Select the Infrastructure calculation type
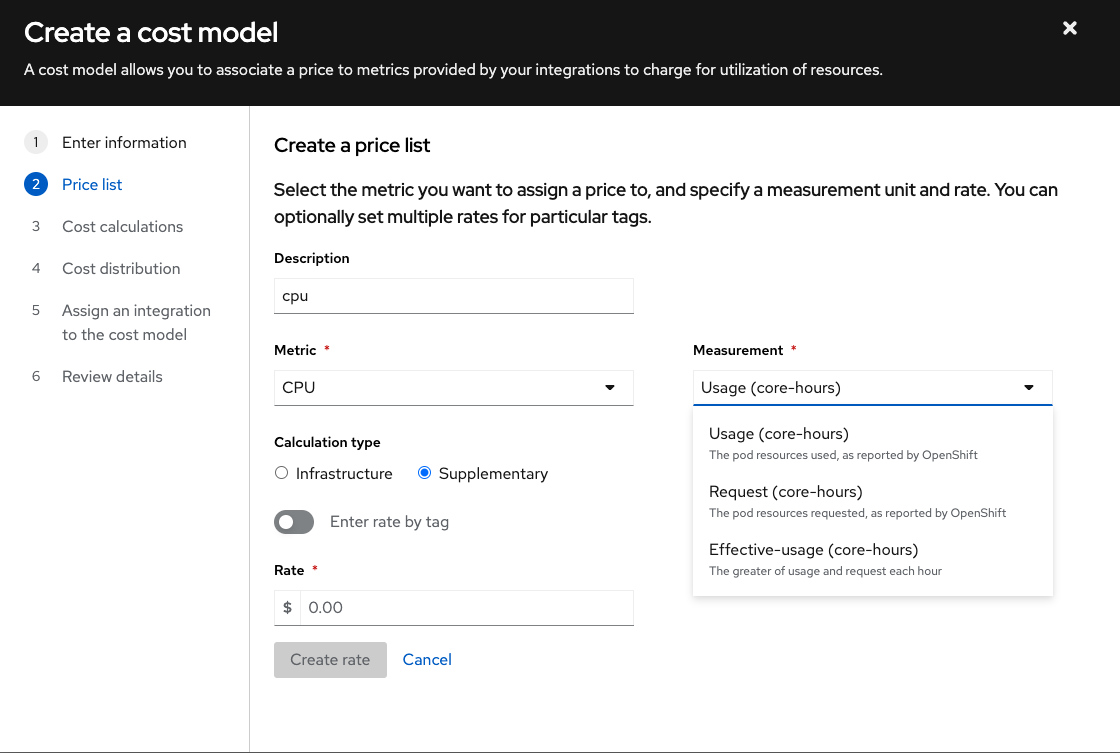Screen dimensions: 1120x753 (x=281, y=473)
